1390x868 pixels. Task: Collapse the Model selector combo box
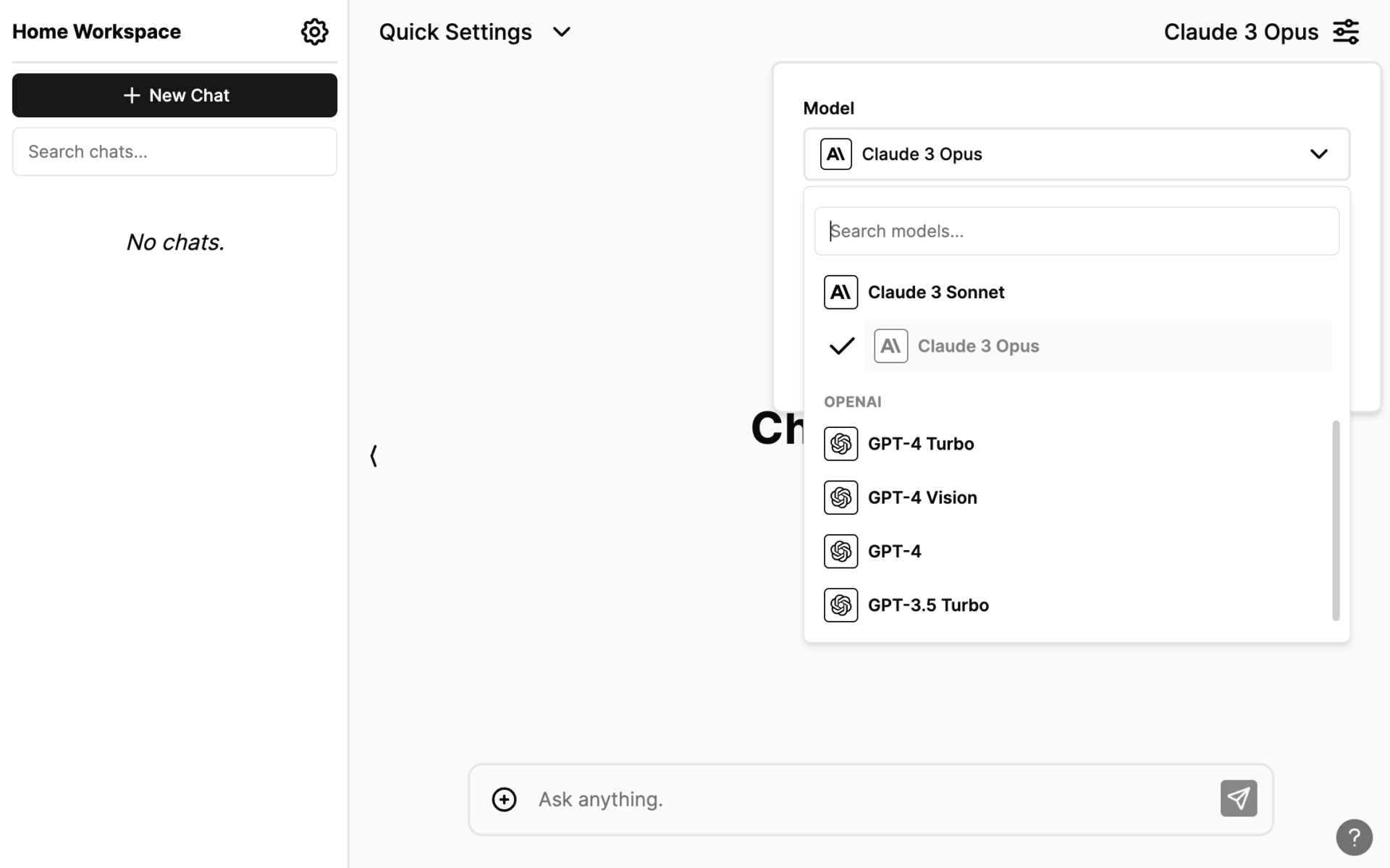(x=1076, y=153)
